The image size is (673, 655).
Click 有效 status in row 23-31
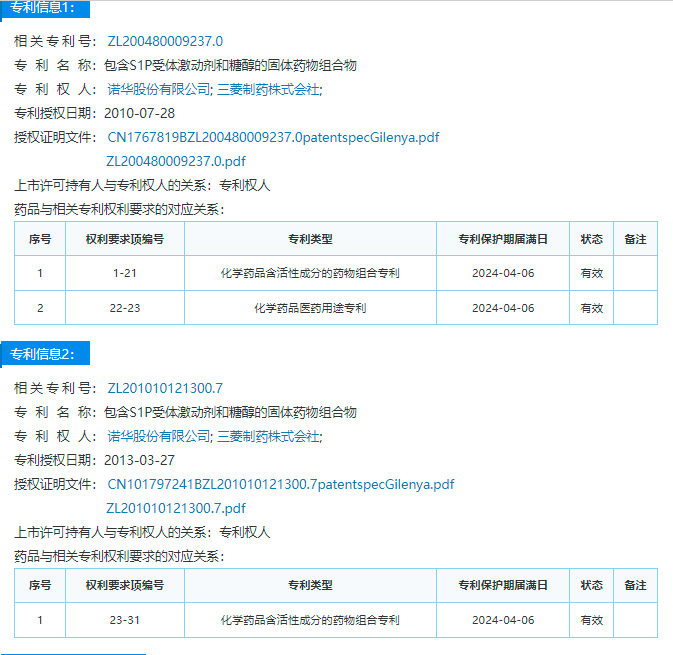coord(592,620)
